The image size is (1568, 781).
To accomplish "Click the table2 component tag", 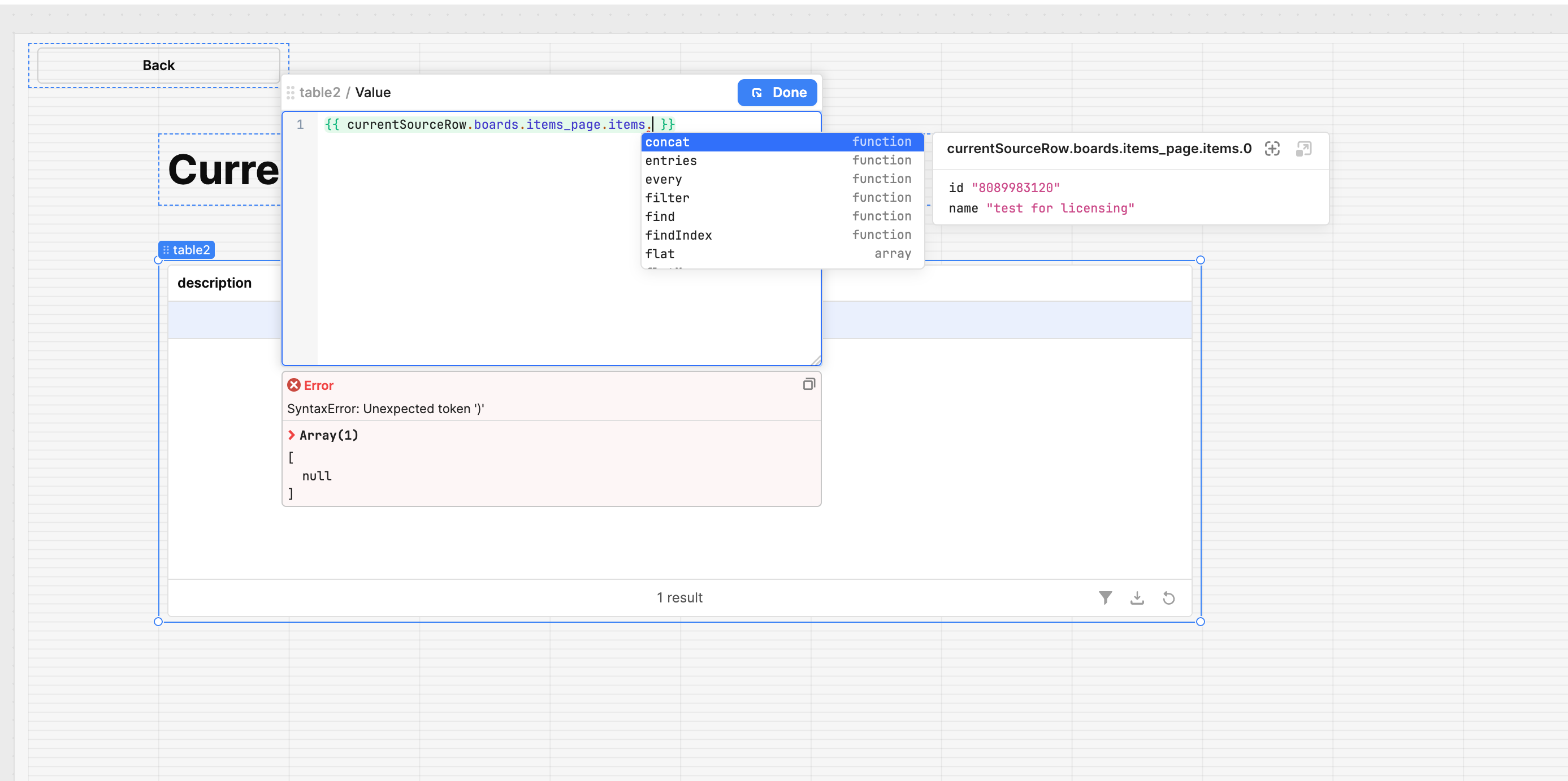I will point(187,250).
